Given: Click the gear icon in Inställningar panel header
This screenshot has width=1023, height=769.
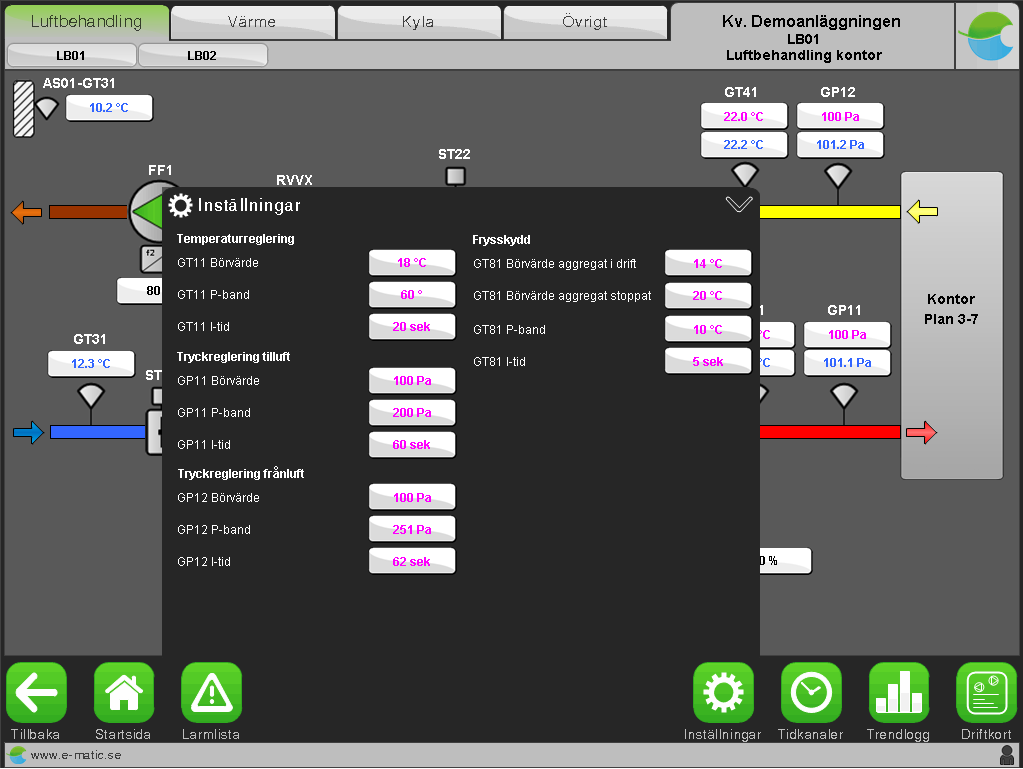Looking at the screenshot, I should pyautogui.click(x=180, y=205).
